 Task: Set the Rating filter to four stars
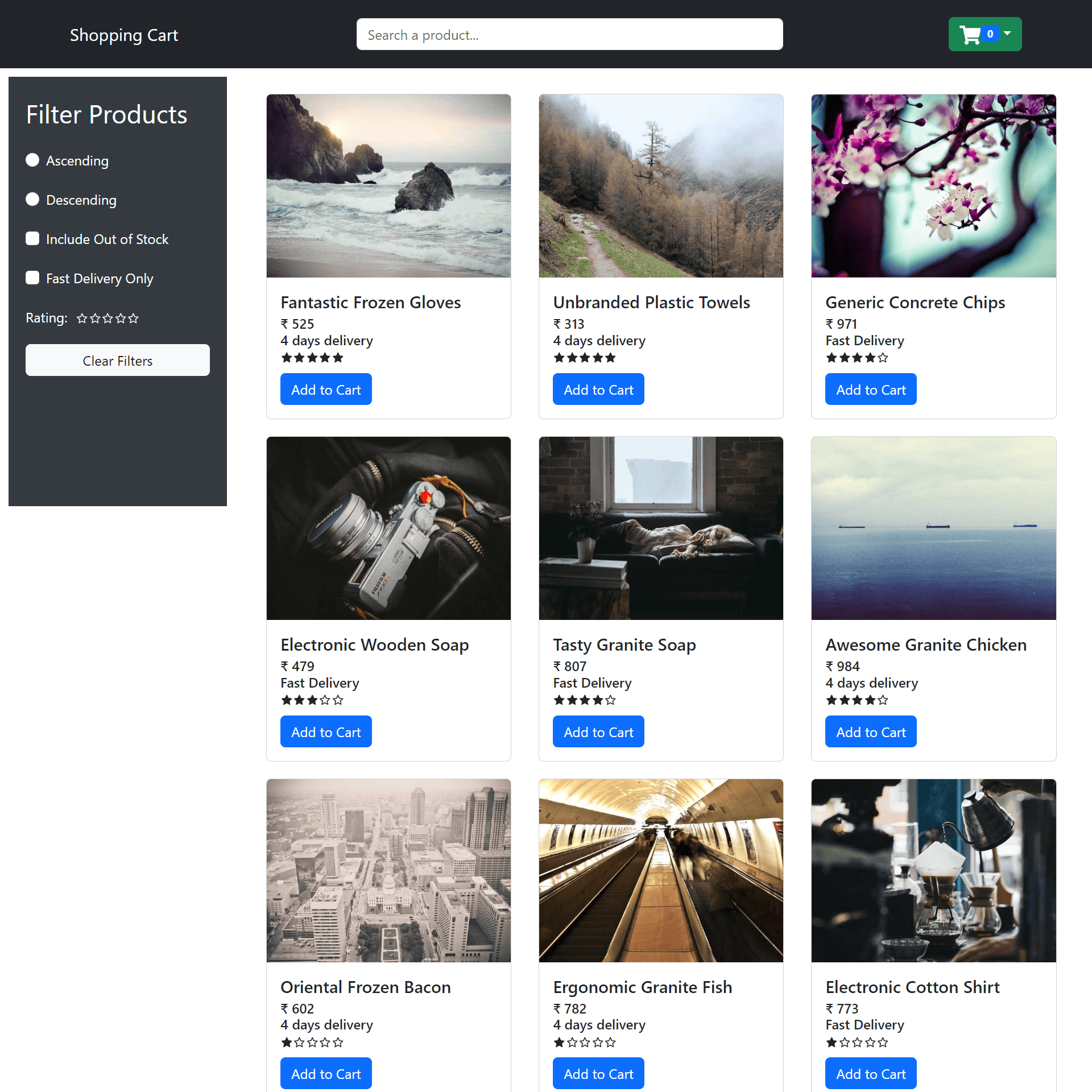121,318
